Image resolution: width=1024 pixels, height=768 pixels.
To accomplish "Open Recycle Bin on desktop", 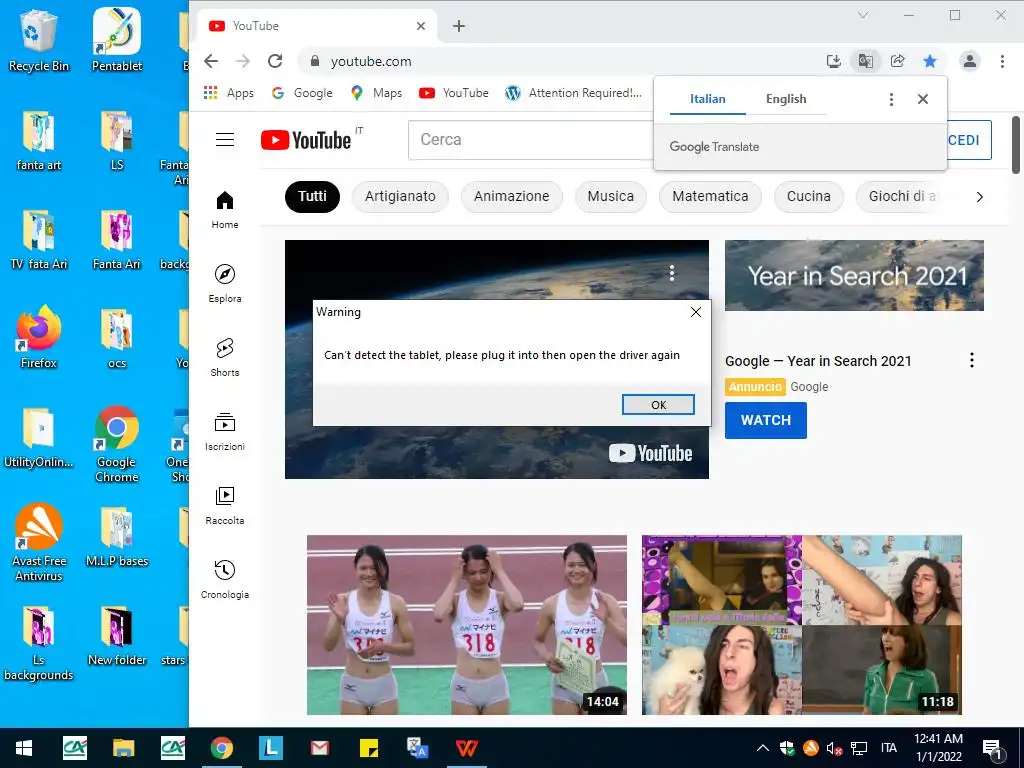I will point(39,40).
